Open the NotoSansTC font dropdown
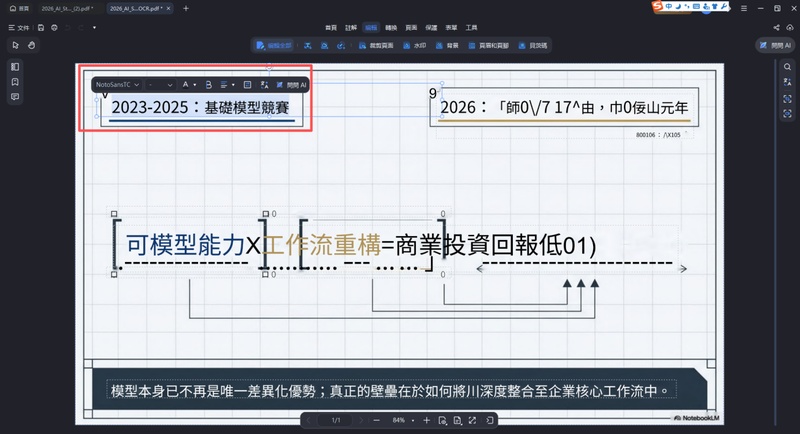800x434 pixels. (x=117, y=85)
